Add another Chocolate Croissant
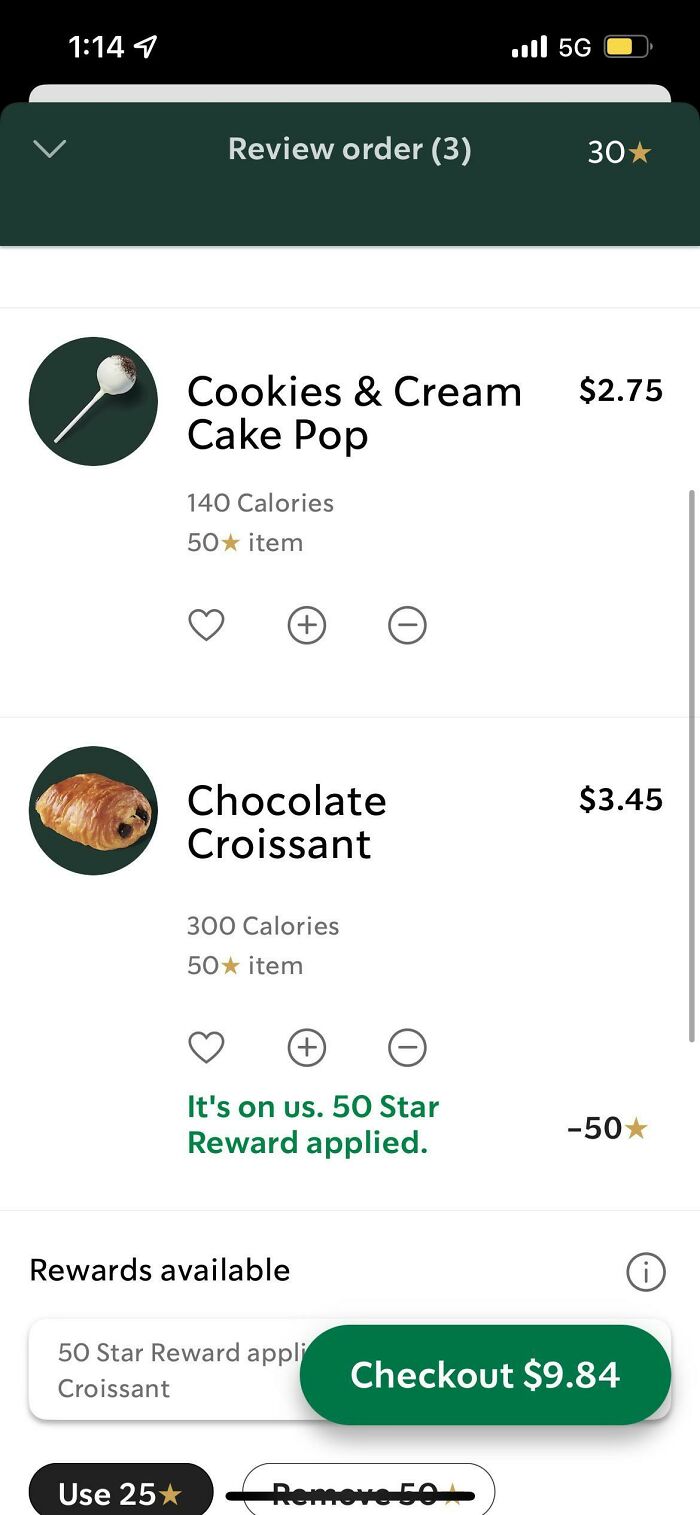 coord(306,1047)
